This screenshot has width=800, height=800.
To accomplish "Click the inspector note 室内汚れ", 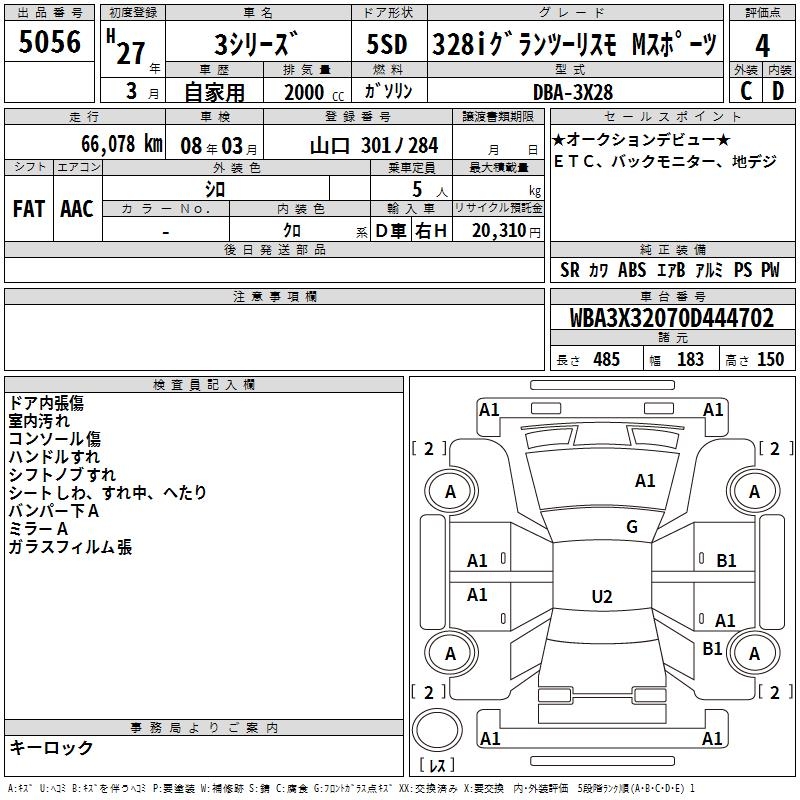I will (x=39, y=421).
